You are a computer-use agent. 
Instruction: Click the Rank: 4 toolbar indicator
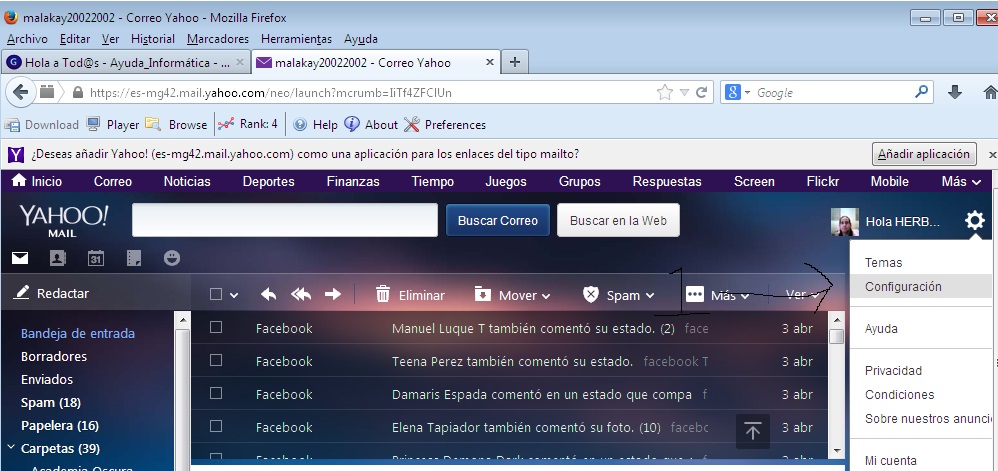click(248, 124)
